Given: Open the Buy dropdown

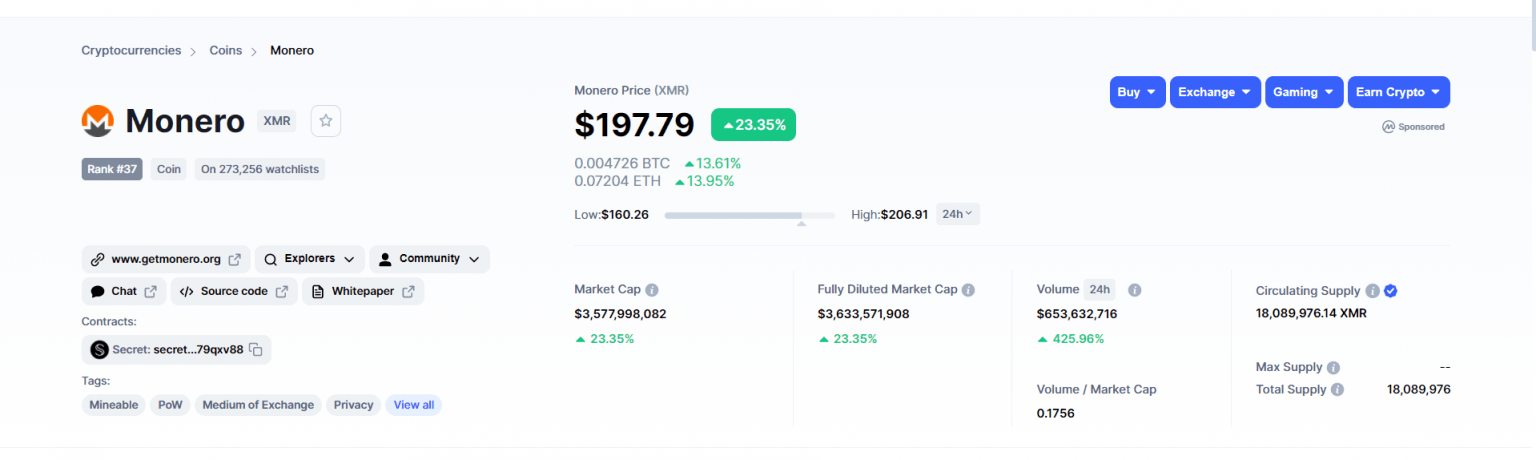Looking at the screenshot, I should 1137,92.
